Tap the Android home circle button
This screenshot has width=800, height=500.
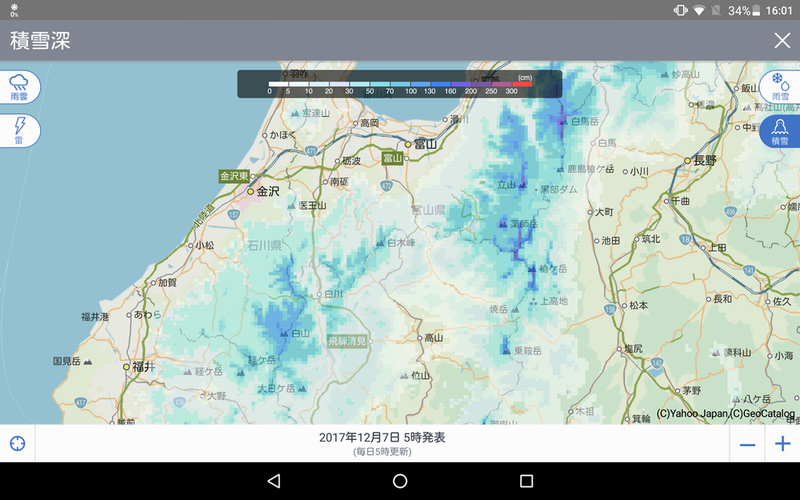[x=400, y=481]
